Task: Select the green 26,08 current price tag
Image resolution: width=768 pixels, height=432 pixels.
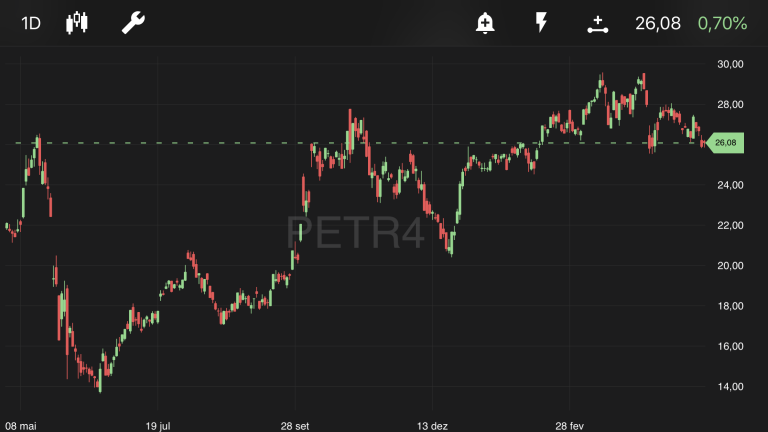Action: [725, 143]
